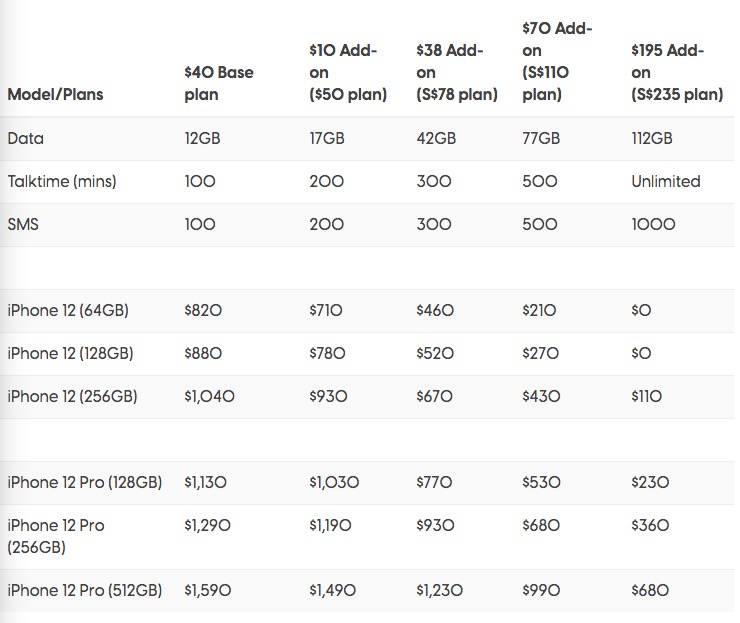
Task: Click the $10 Add-on ($50 plan) header
Action: tap(346, 72)
